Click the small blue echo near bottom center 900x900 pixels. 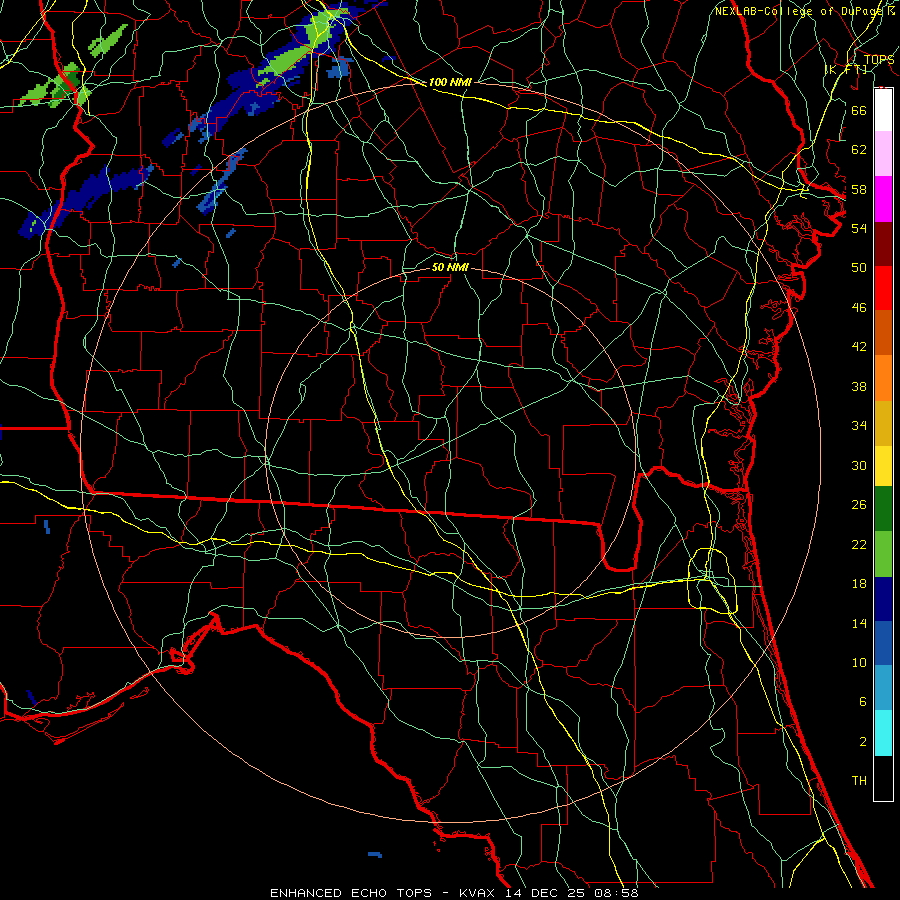[x=375, y=855]
